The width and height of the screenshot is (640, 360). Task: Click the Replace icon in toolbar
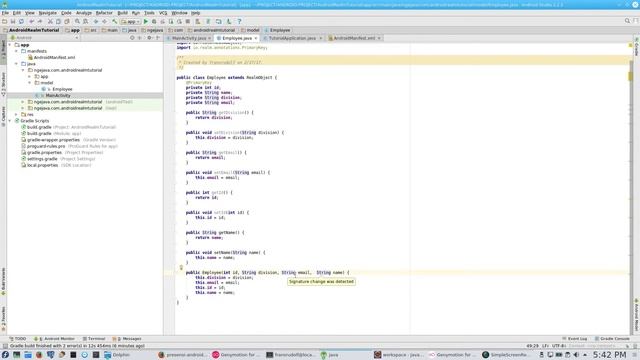86,21
